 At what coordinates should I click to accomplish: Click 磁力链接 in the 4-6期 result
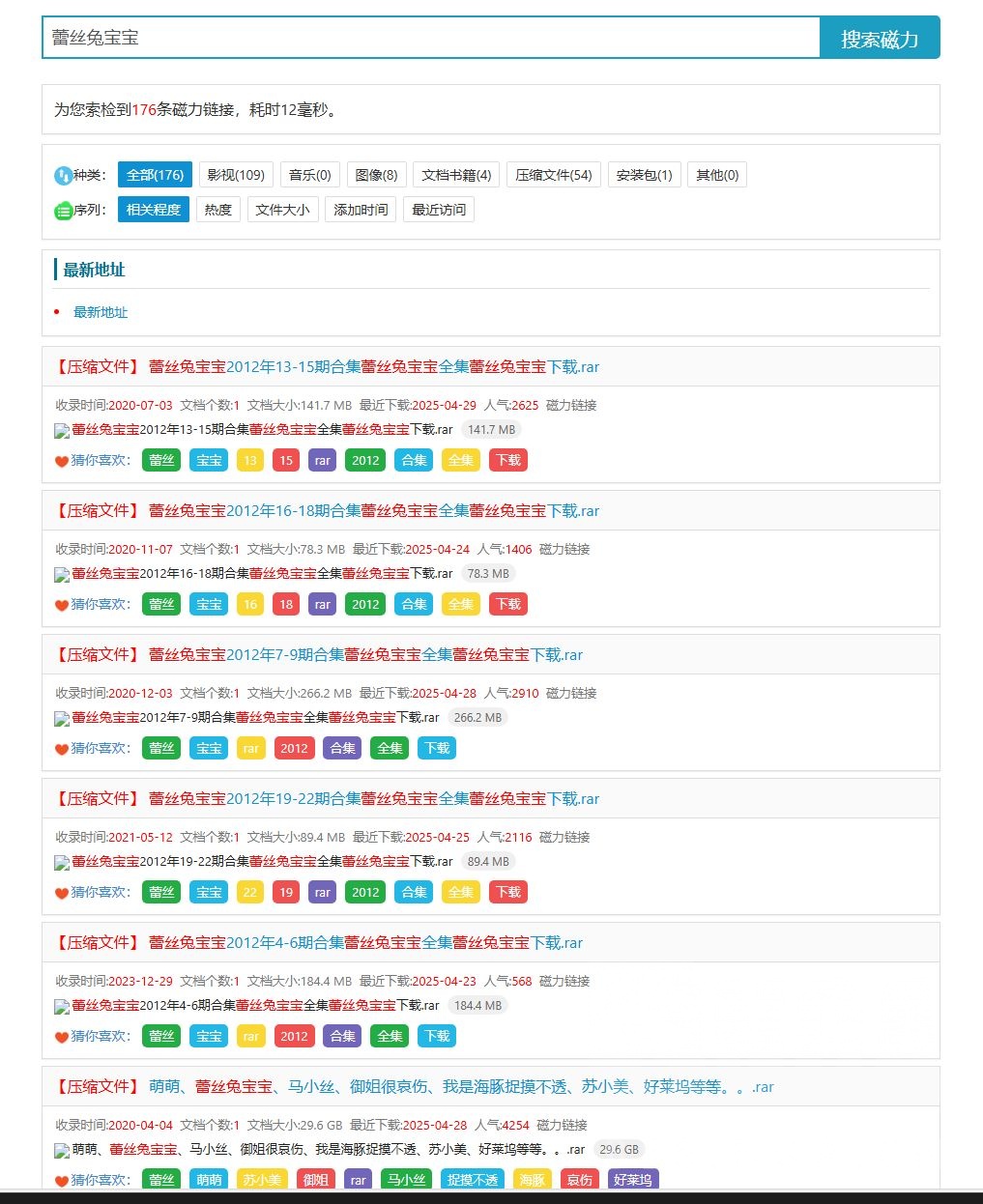pos(564,981)
